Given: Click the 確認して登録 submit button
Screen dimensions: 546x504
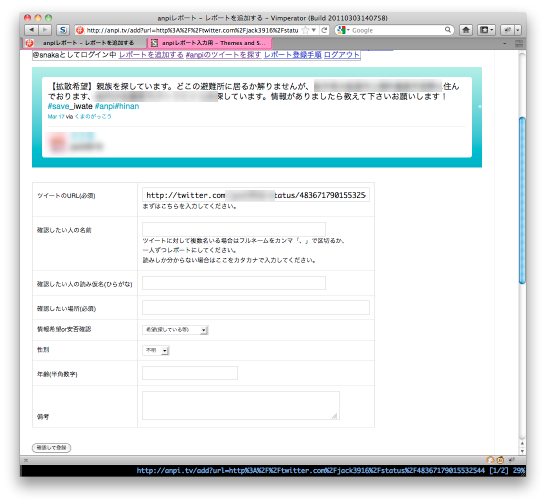Looking at the screenshot, I should pos(52,448).
